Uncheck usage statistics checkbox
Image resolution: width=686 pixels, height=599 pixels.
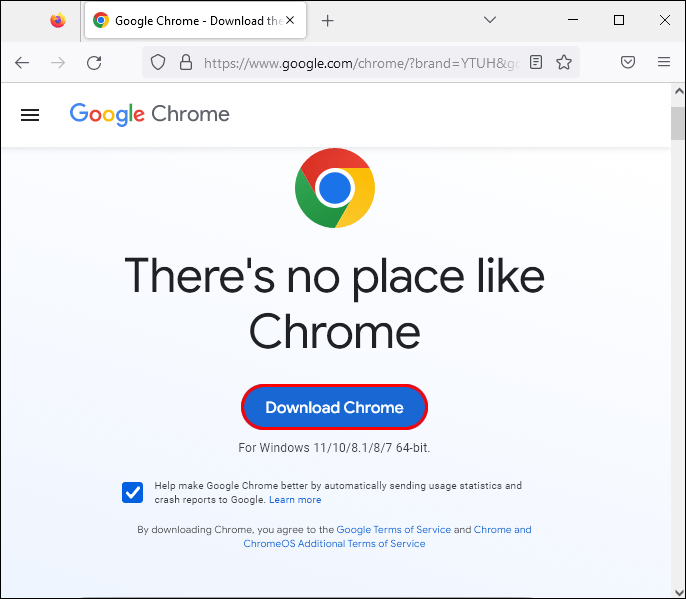click(x=132, y=493)
